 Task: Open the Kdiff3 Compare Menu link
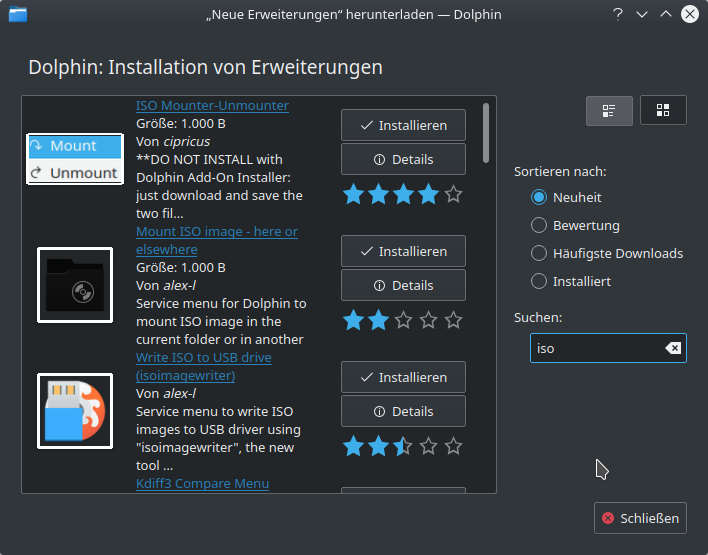(x=202, y=484)
